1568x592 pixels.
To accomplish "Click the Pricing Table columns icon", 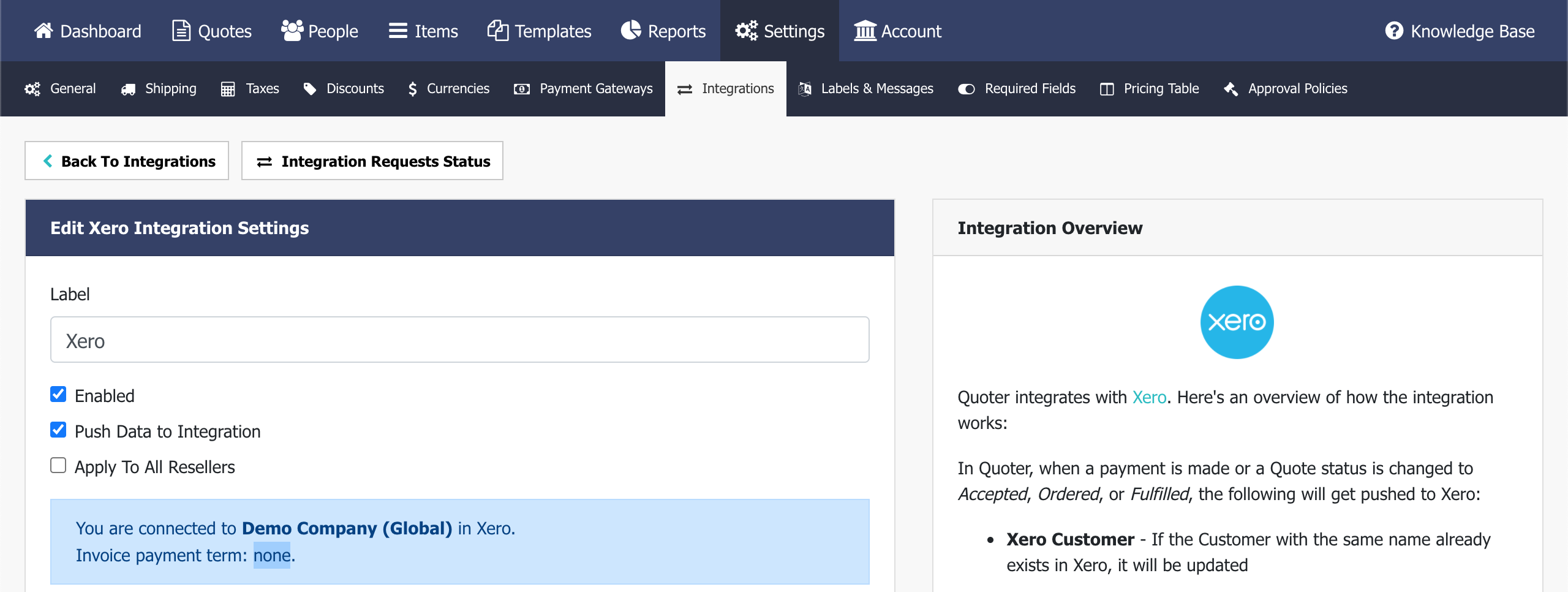I will click(1107, 89).
